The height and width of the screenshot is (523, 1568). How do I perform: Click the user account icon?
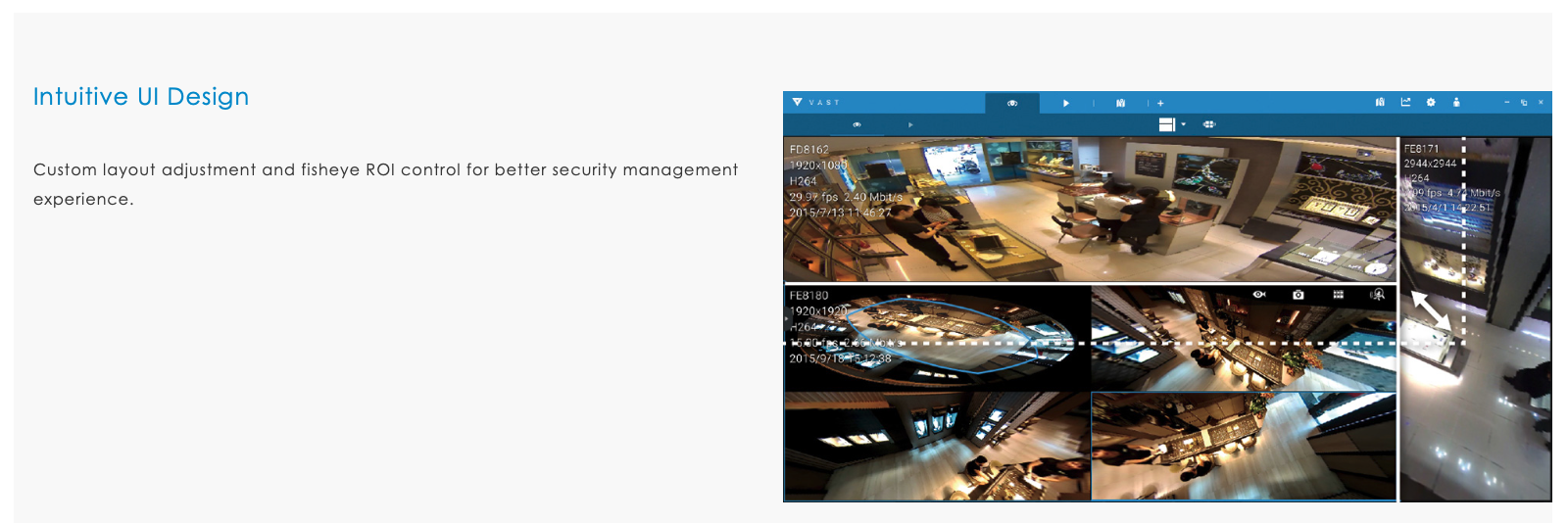(x=1456, y=102)
